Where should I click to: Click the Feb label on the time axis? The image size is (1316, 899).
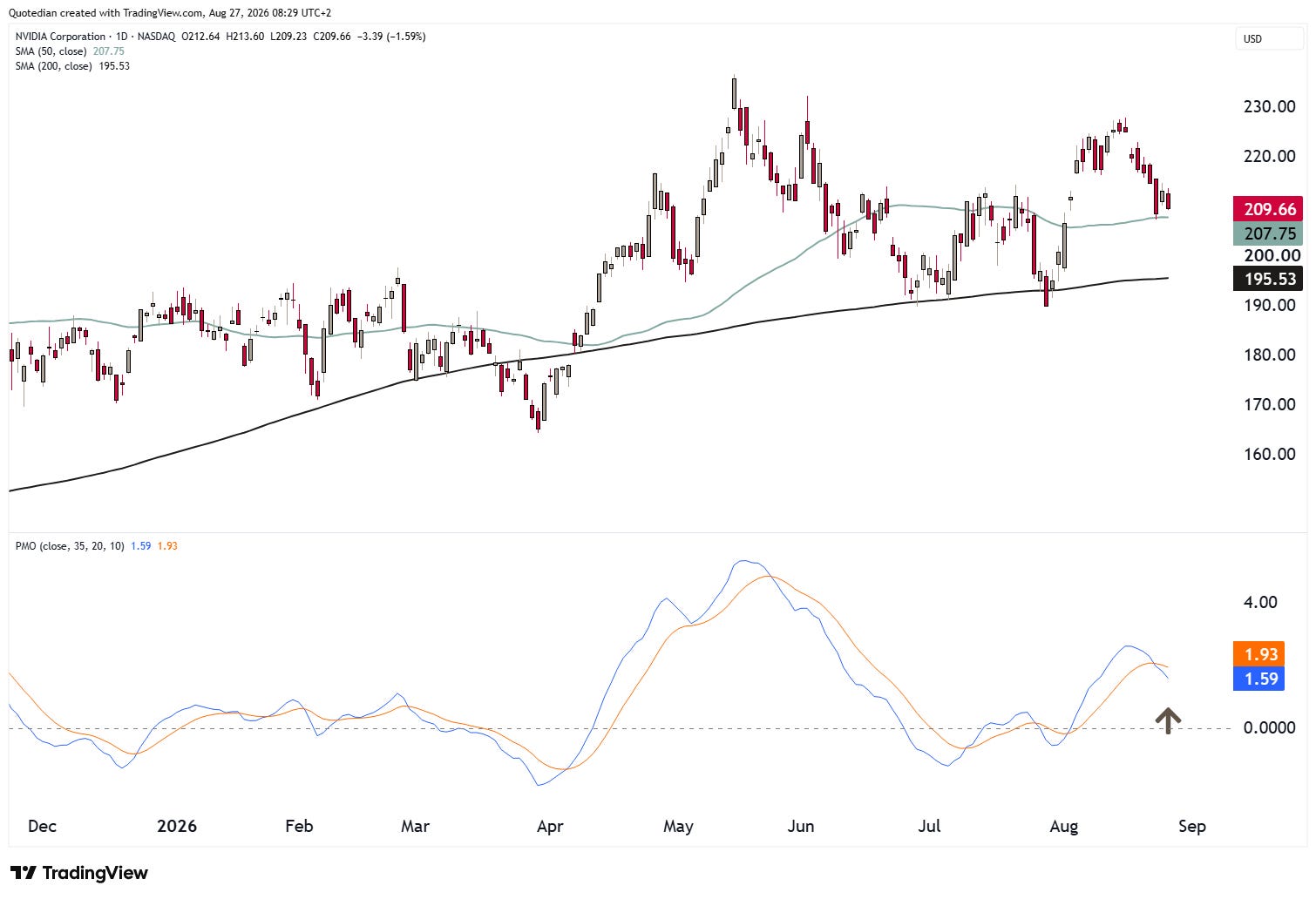[x=299, y=826]
